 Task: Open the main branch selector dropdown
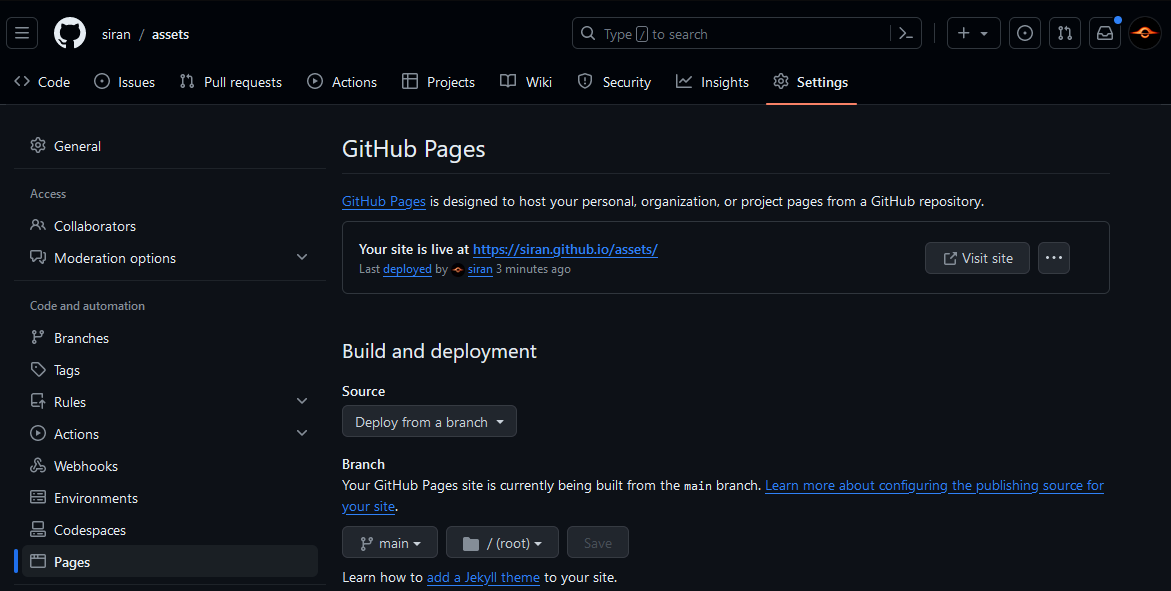(390, 543)
